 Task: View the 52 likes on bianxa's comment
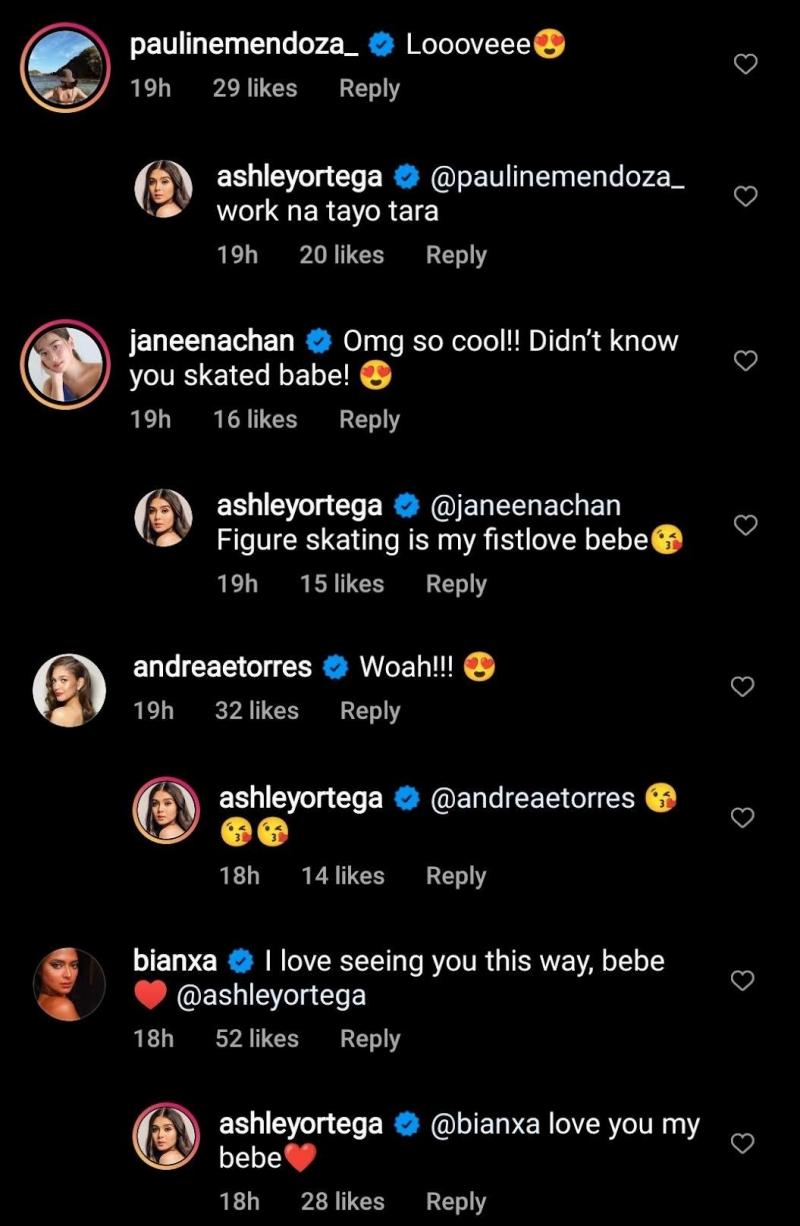(257, 1039)
